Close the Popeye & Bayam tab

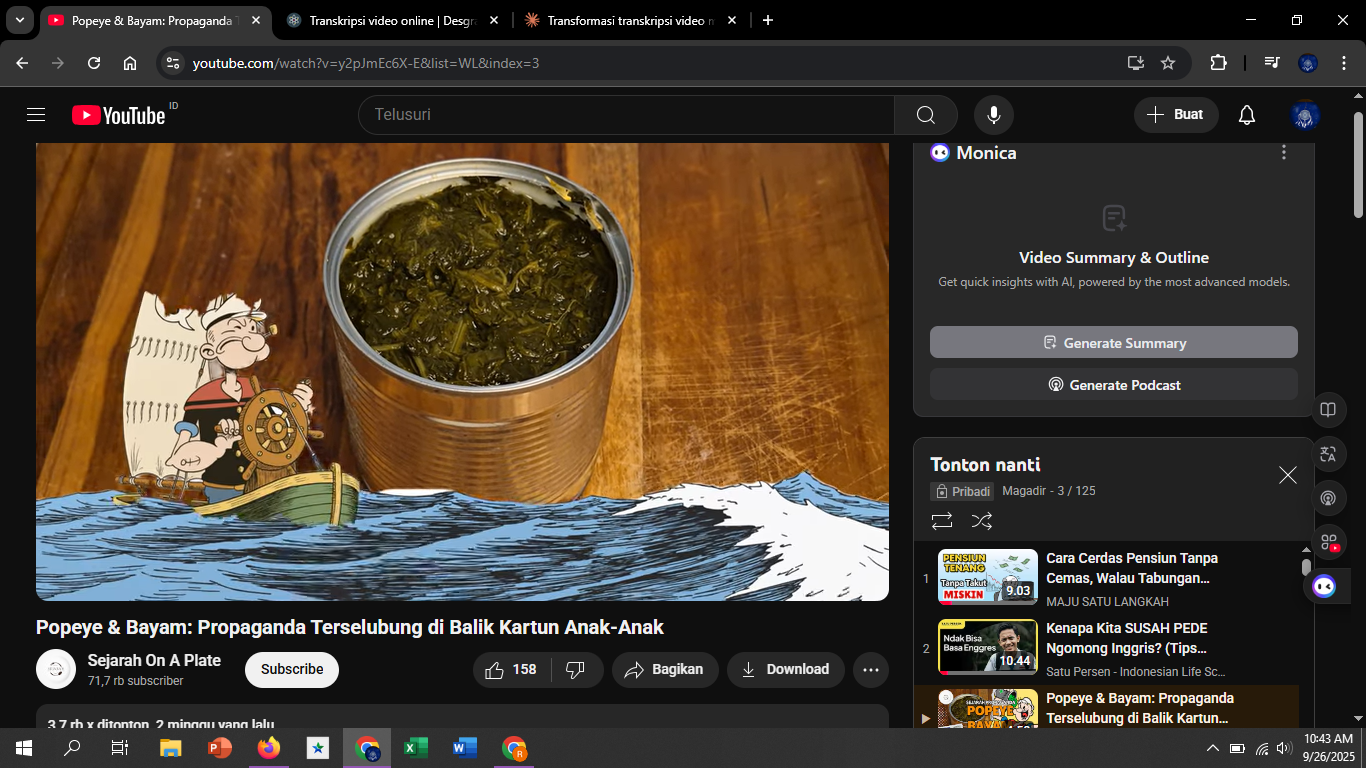[255, 20]
